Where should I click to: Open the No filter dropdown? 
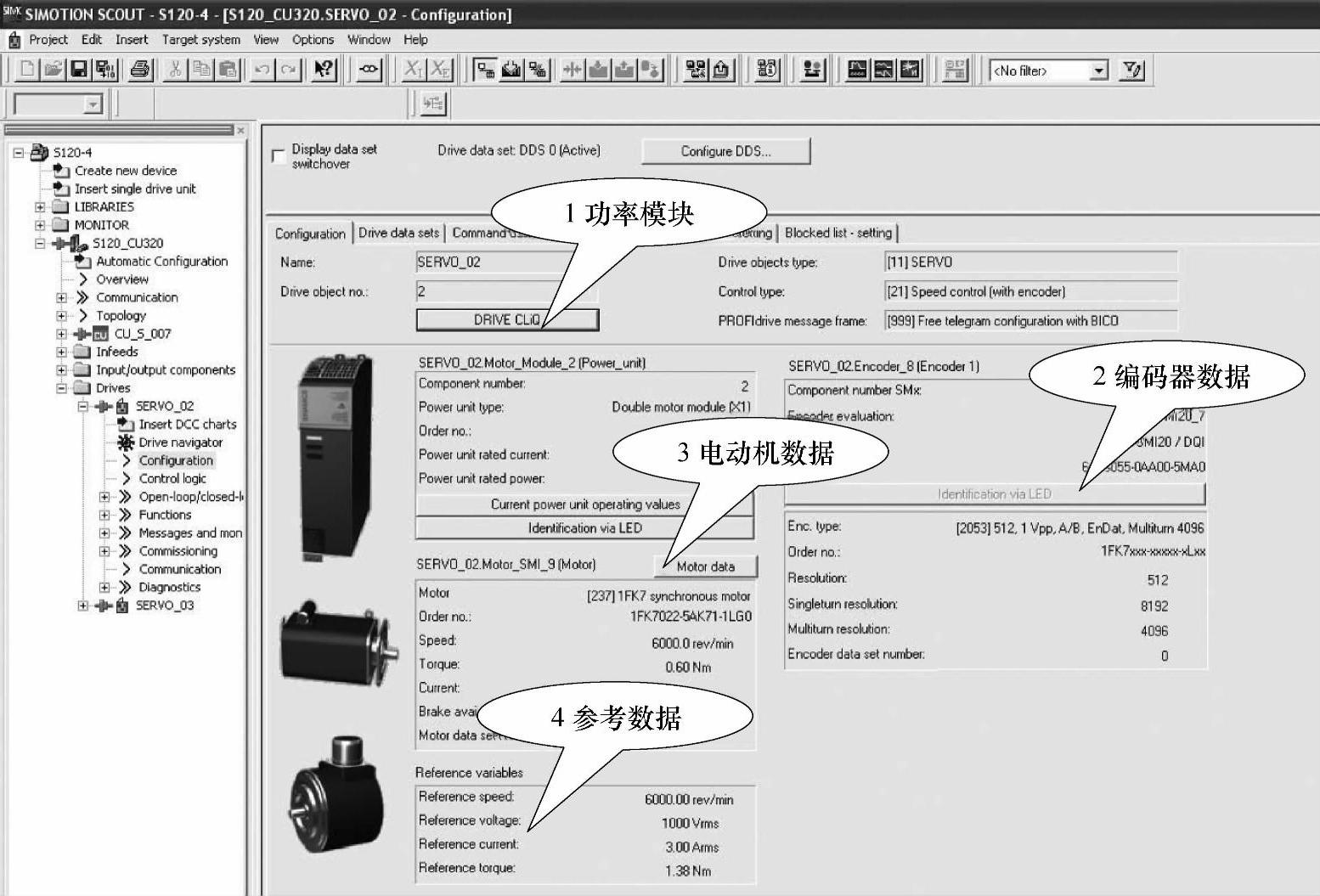click(x=1099, y=70)
